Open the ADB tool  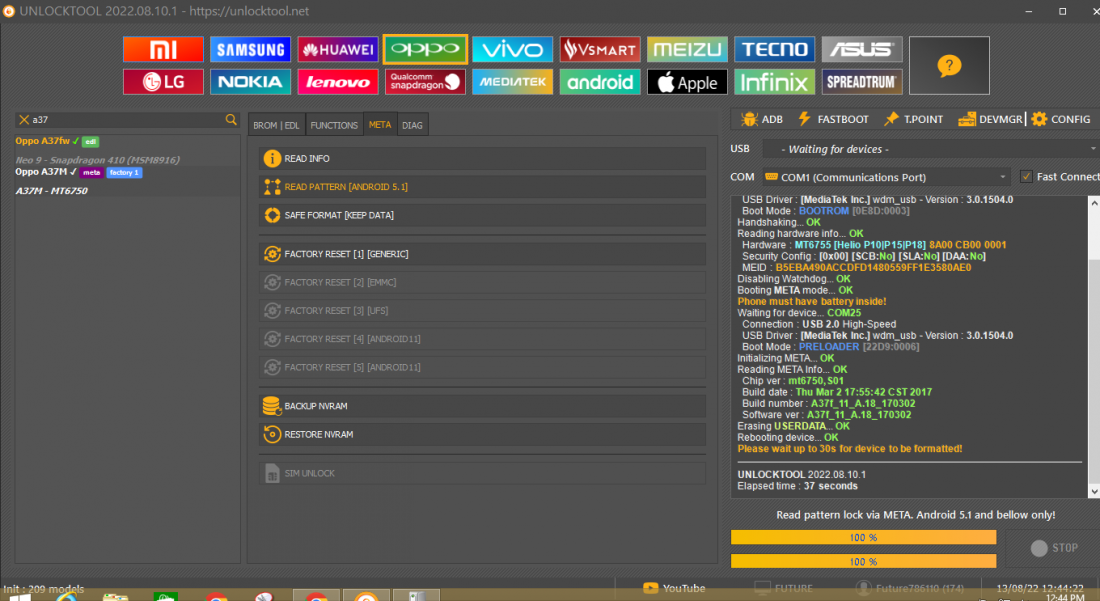point(762,119)
